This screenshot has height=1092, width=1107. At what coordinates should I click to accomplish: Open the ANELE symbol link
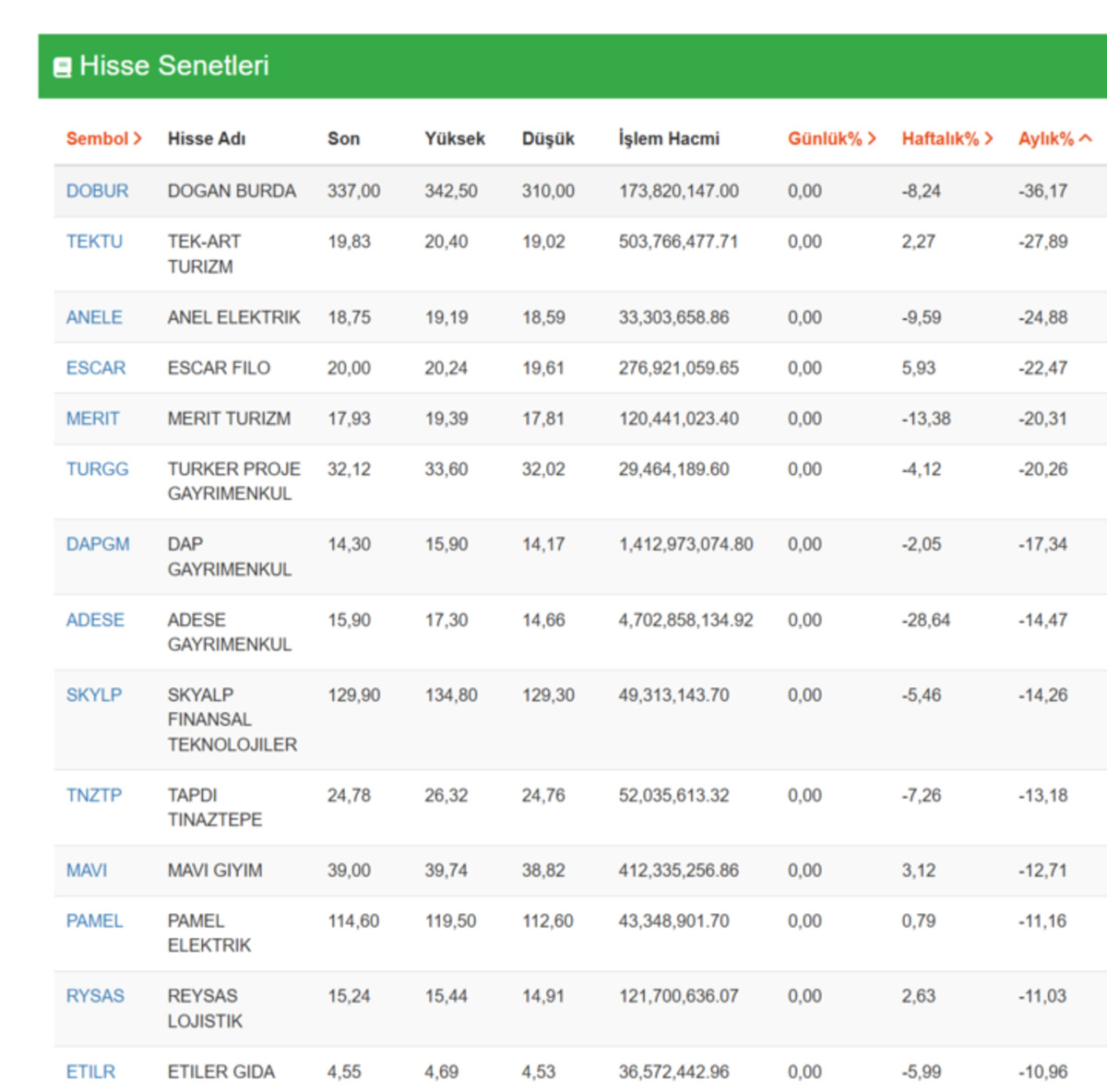coord(94,317)
